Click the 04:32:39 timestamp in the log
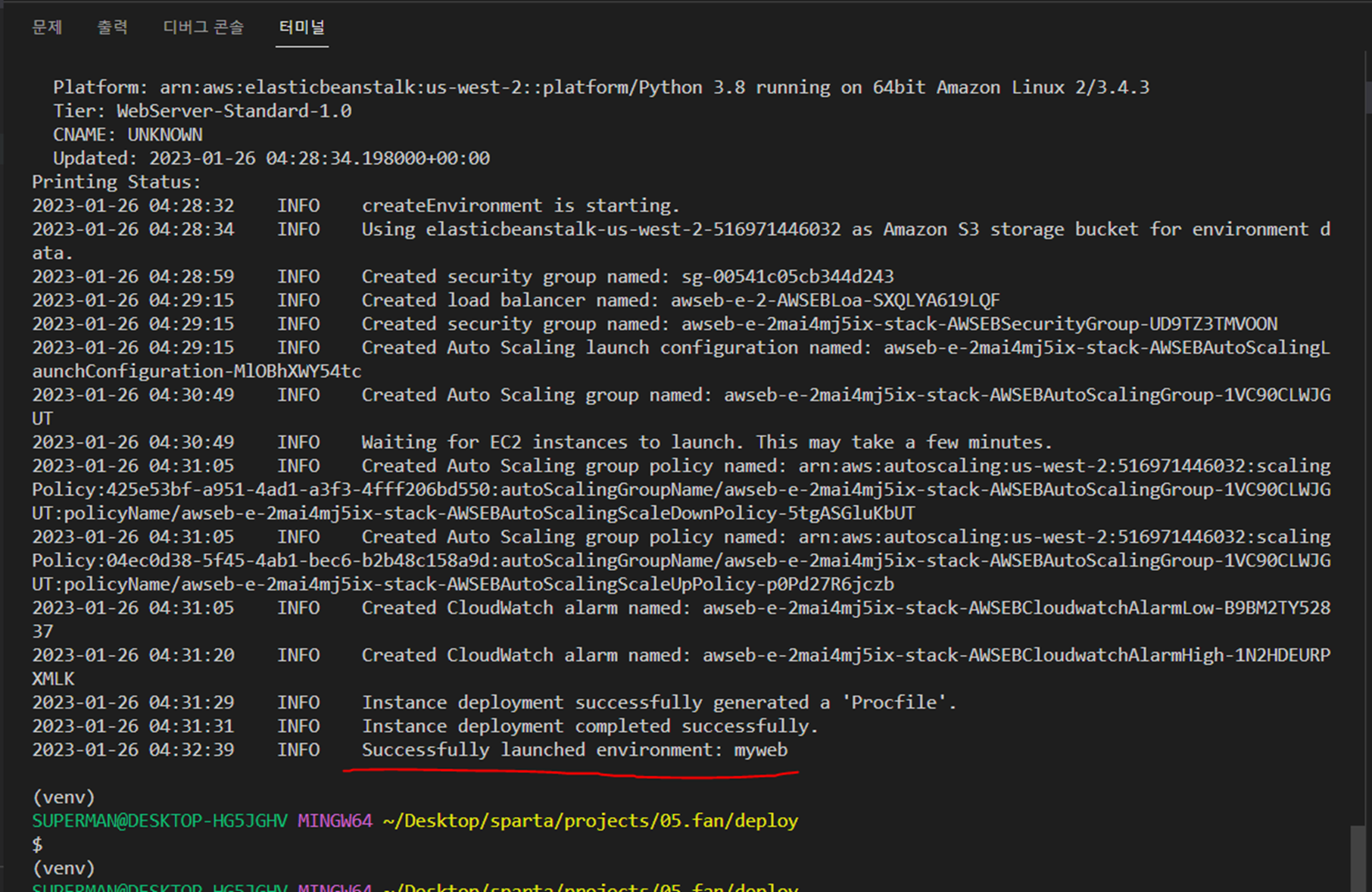Screen dimensions: 1372x892 click(133, 750)
